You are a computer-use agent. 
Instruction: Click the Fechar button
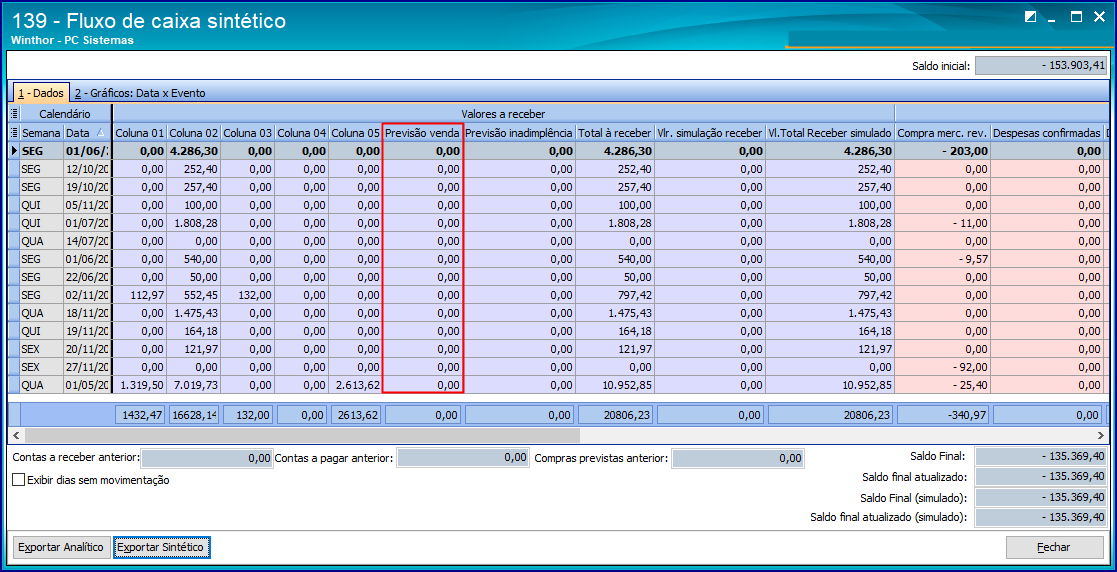[1054, 547]
